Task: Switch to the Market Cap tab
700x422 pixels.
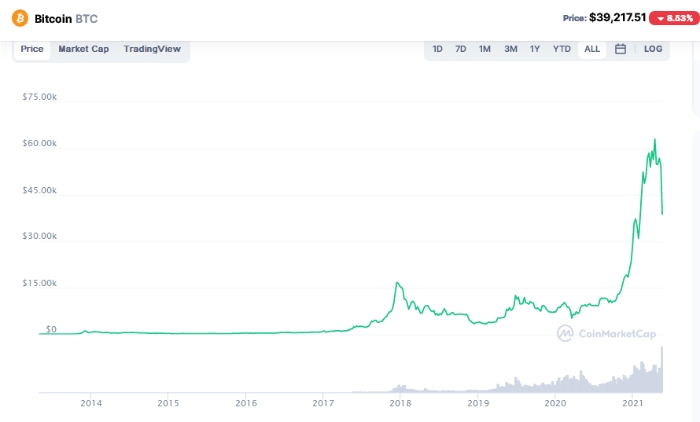Action: point(83,49)
